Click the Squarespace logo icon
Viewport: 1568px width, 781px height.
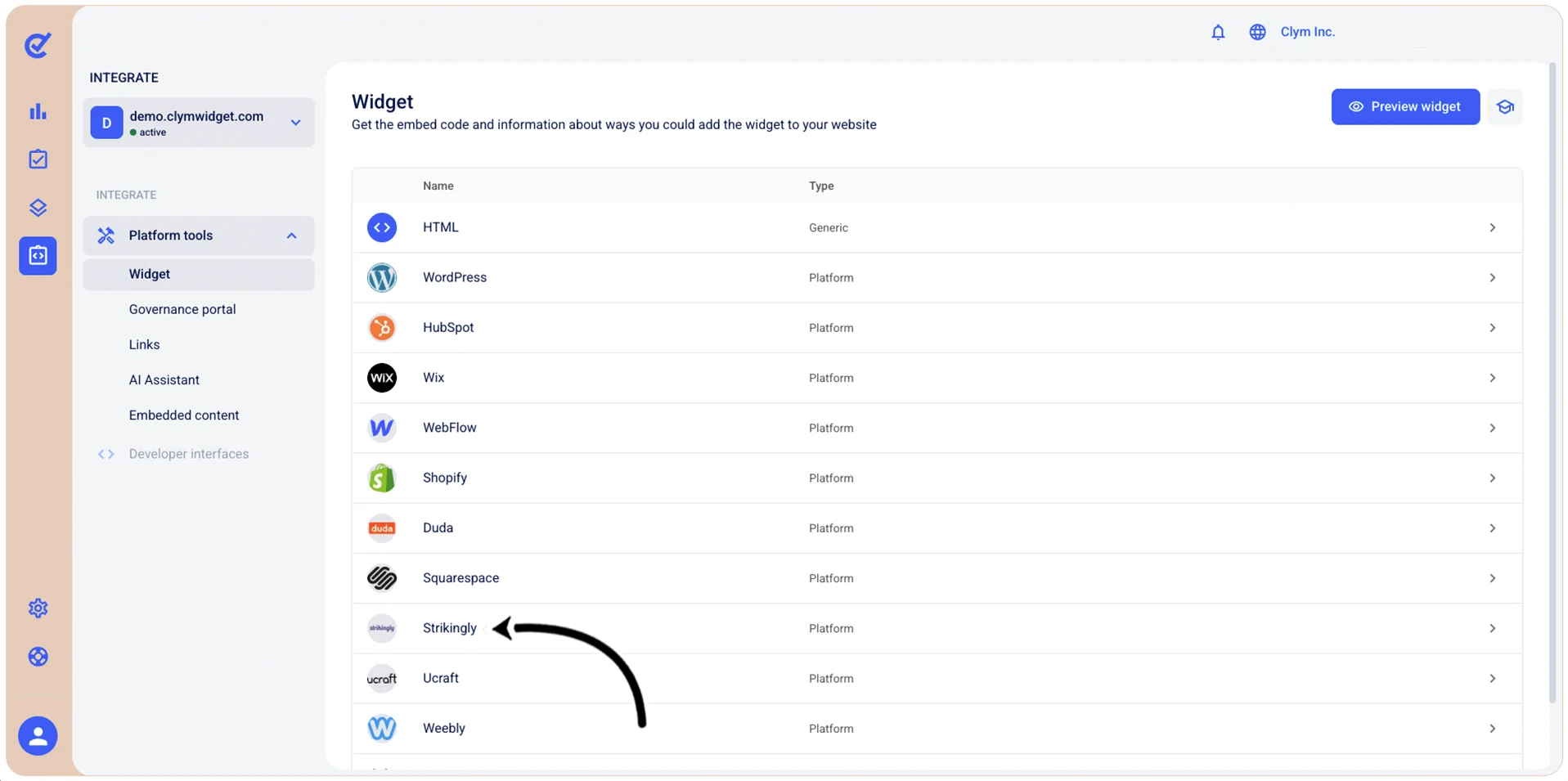pos(382,578)
